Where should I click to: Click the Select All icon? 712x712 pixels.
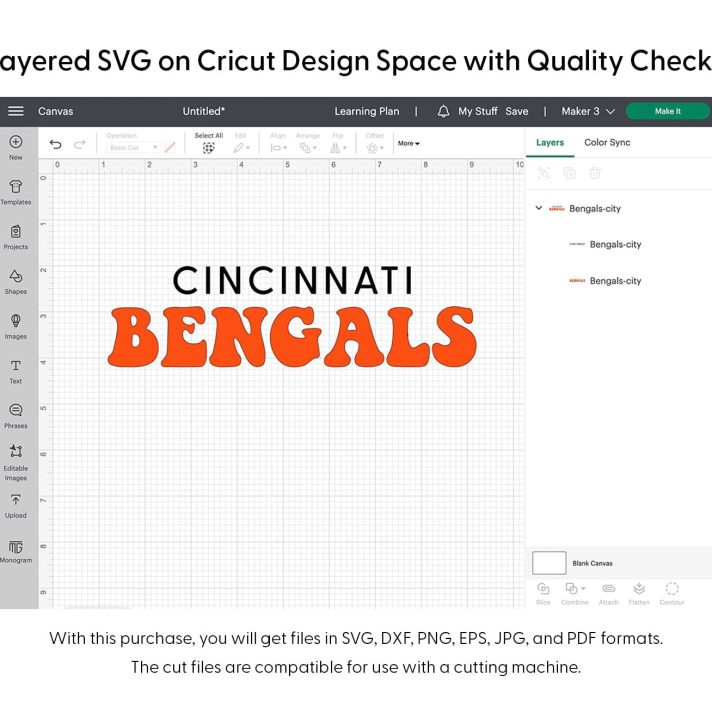point(208,148)
